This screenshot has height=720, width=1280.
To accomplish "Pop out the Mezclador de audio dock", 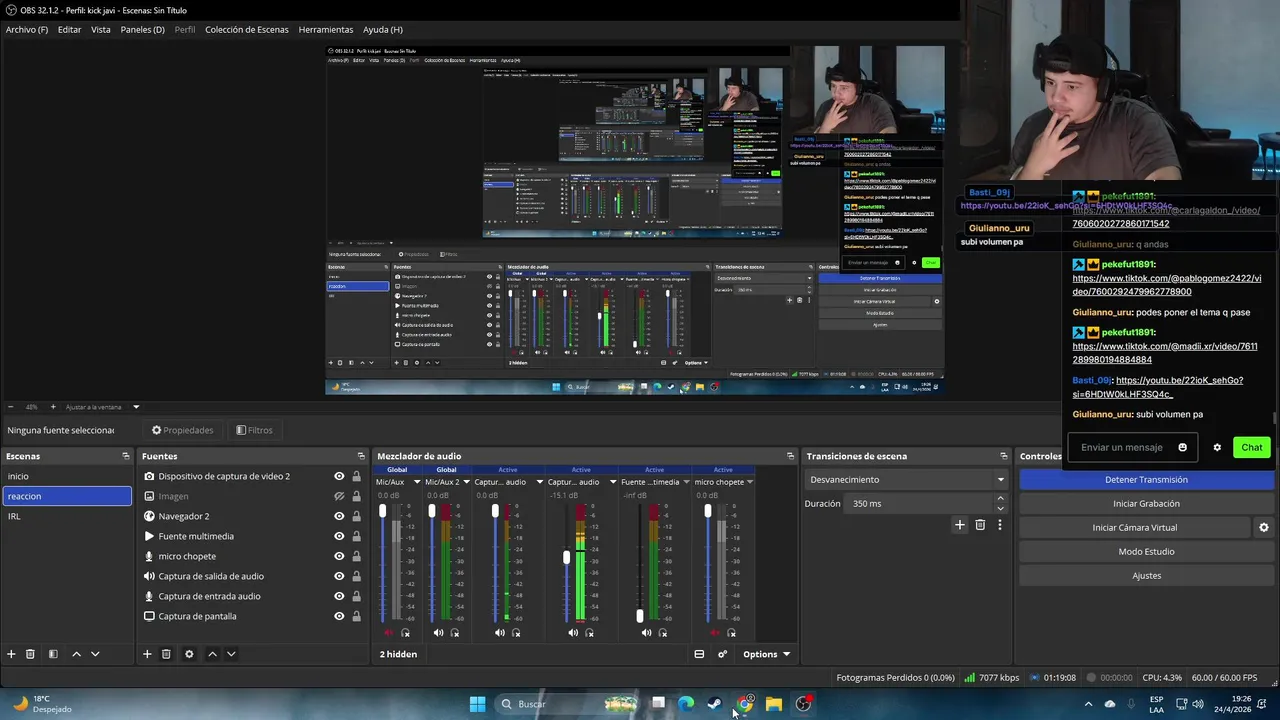I will click(790, 456).
